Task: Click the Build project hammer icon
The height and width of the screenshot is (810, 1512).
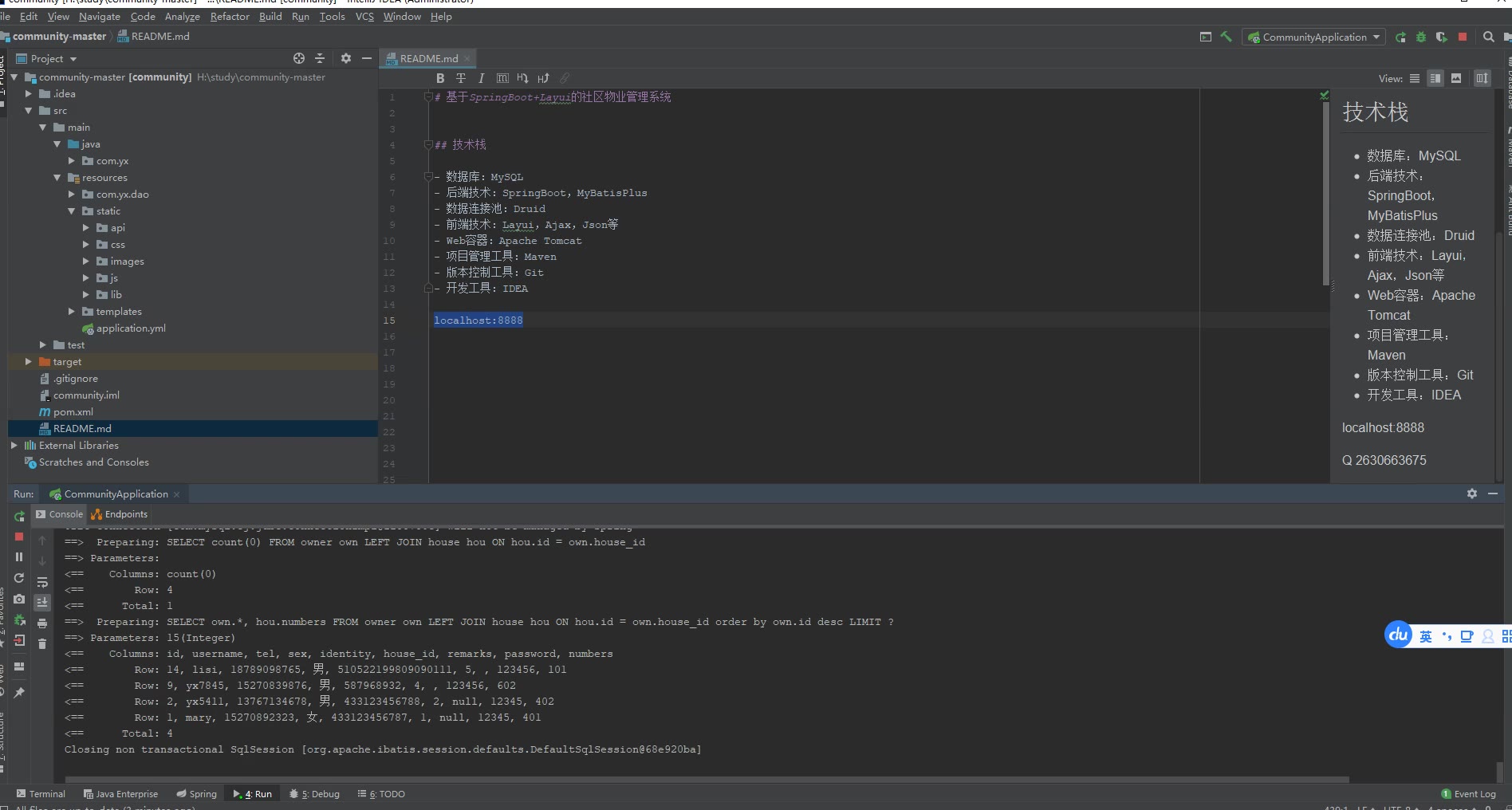Action: (x=1226, y=37)
